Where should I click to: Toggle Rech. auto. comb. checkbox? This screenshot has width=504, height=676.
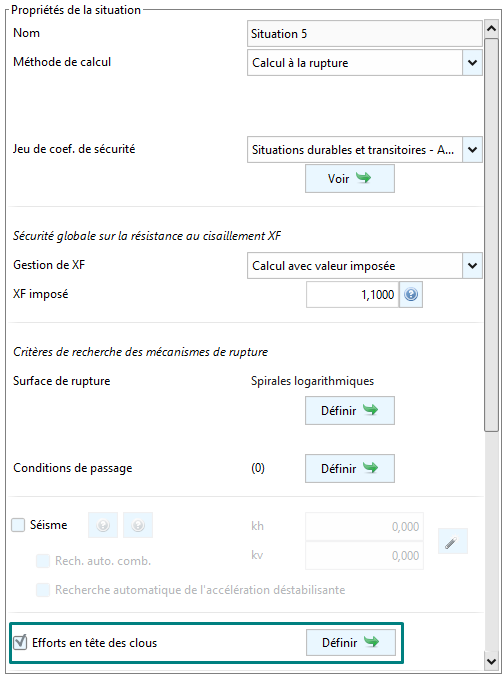43,561
